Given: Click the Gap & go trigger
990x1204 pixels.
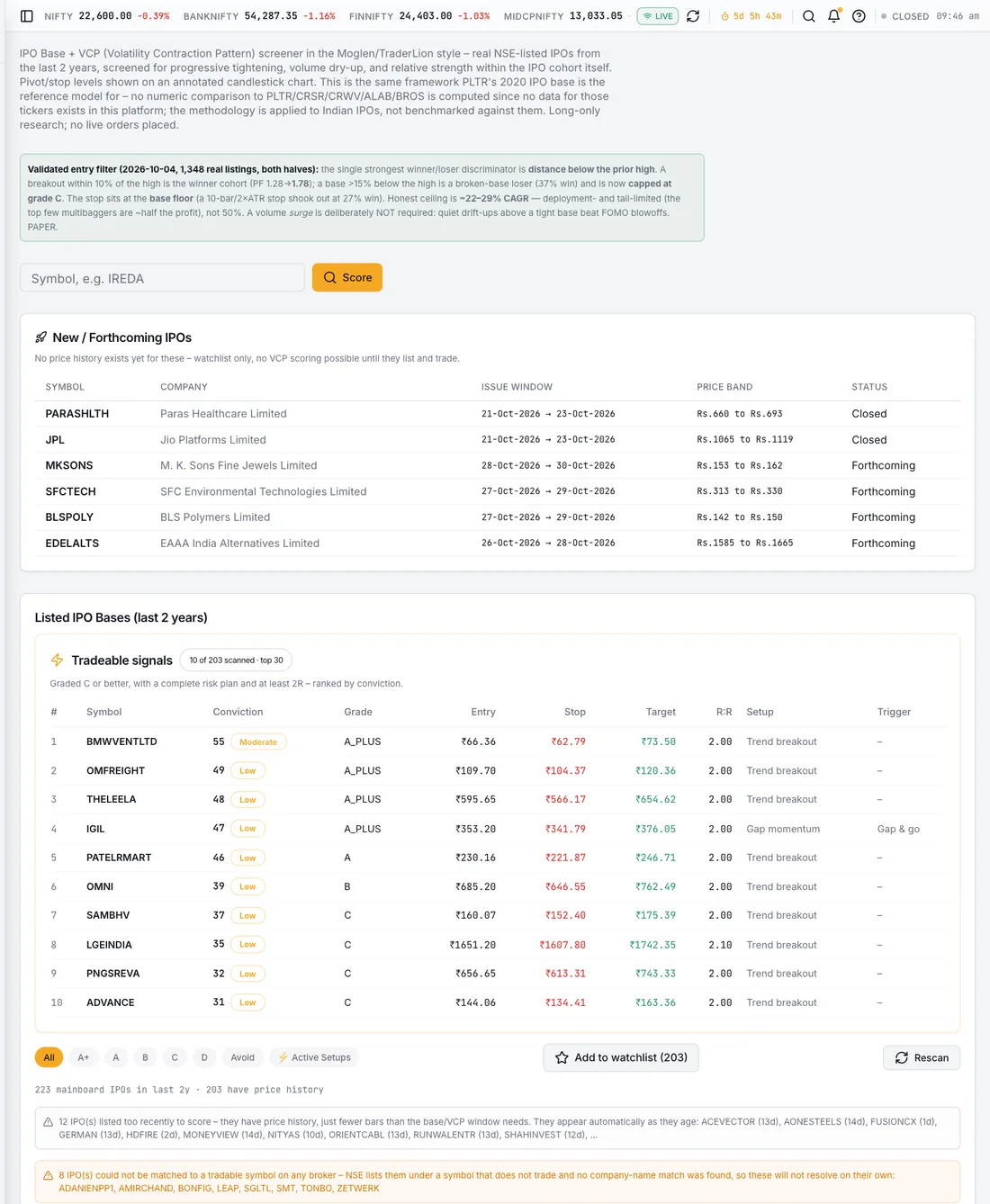Looking at the screenshot, I should 898,829.
